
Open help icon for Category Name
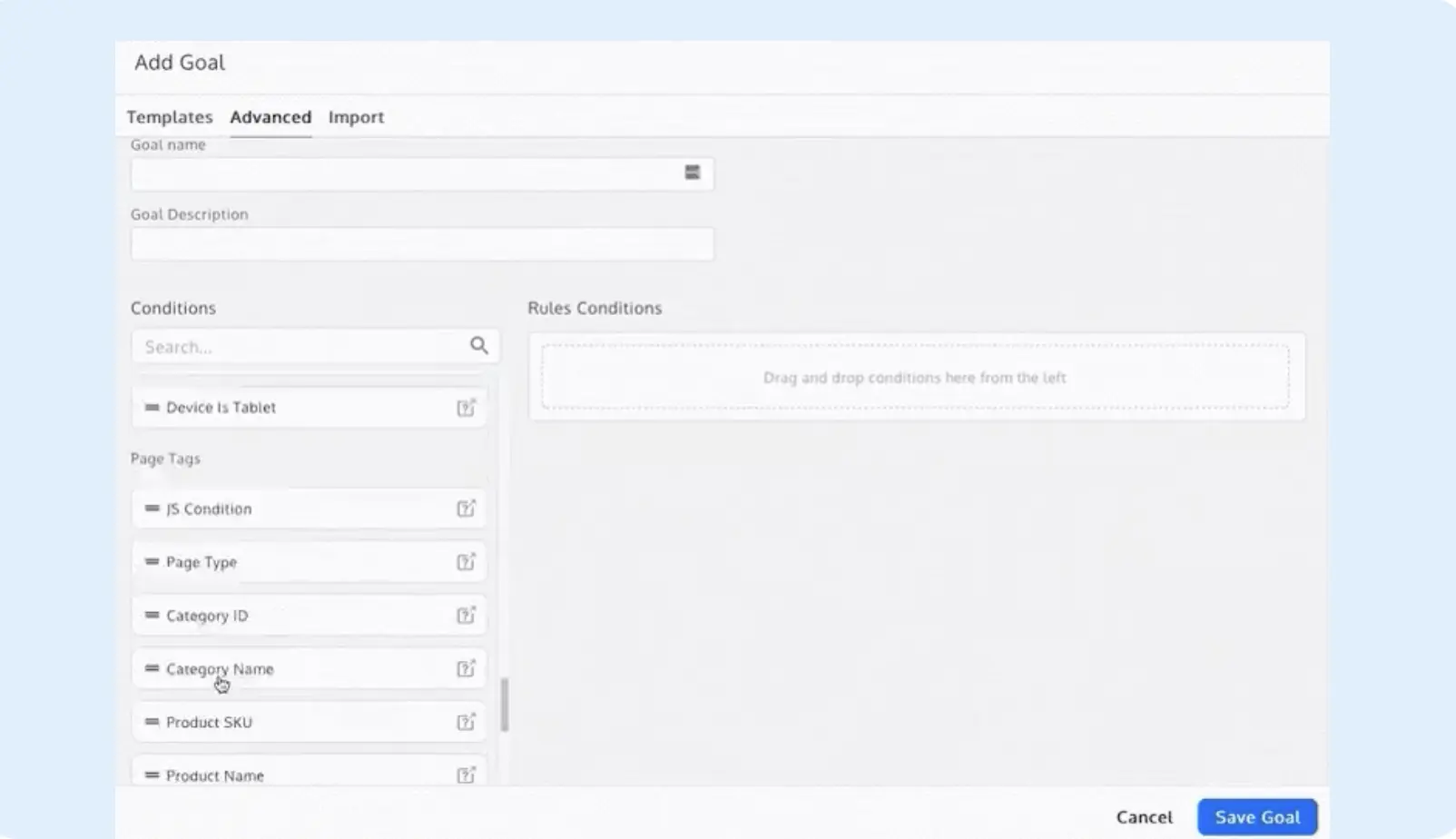pyautogui.click(x=466, y=669)
